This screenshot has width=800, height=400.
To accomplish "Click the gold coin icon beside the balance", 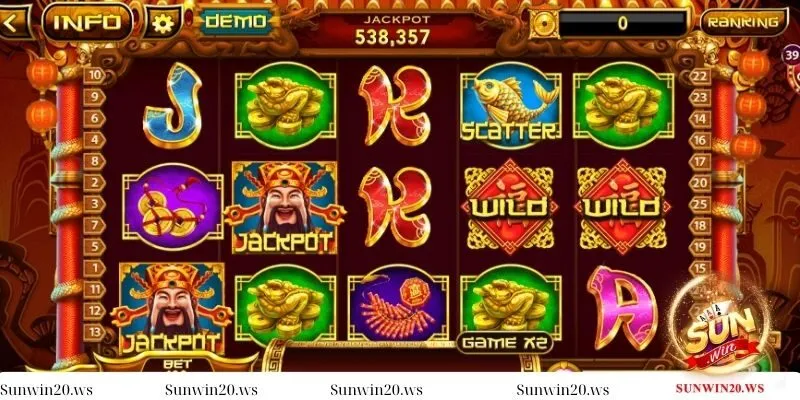I will click(544, 22).
